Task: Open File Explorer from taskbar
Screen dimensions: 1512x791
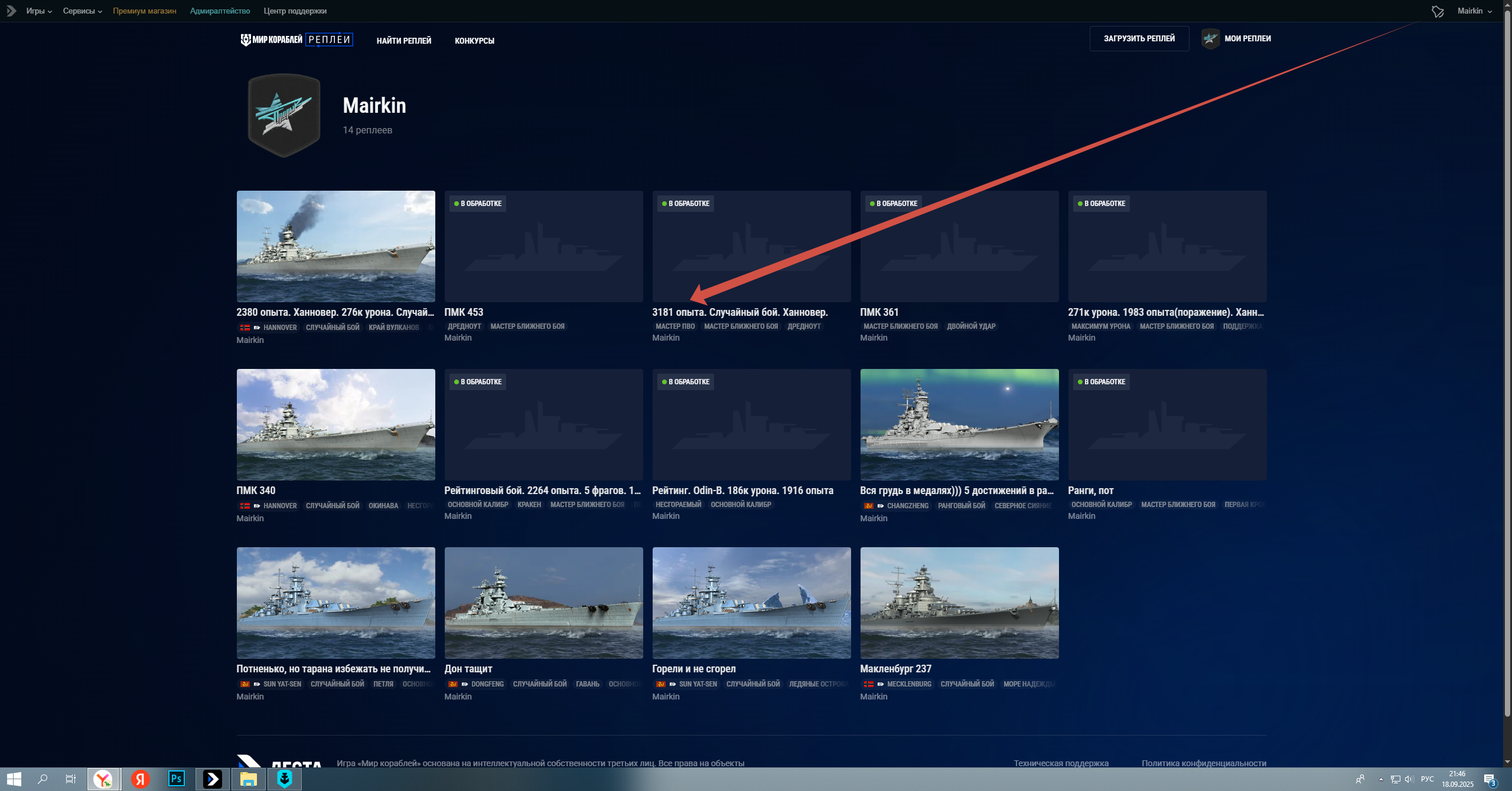Action: (x=248, y=779)
